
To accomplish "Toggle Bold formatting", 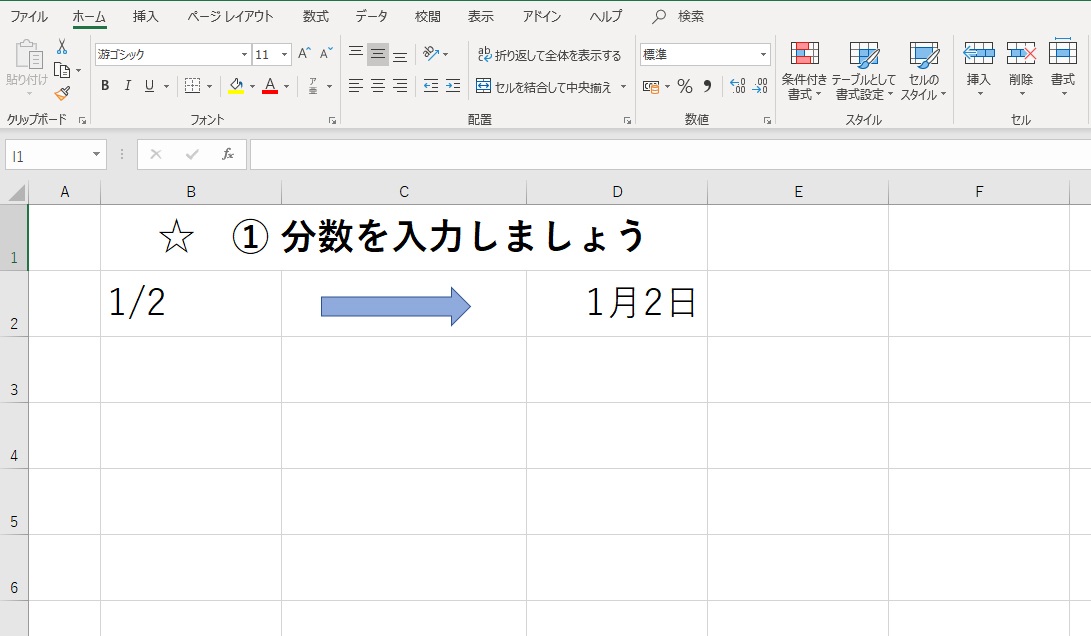I will (x=105, y=87).
